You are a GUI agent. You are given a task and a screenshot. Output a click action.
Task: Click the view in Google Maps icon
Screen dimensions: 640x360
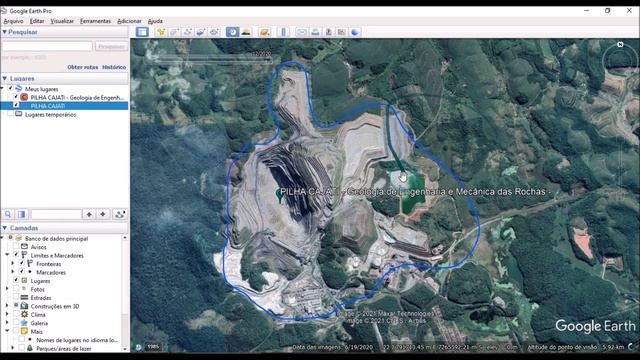click(x=342, y=32)
